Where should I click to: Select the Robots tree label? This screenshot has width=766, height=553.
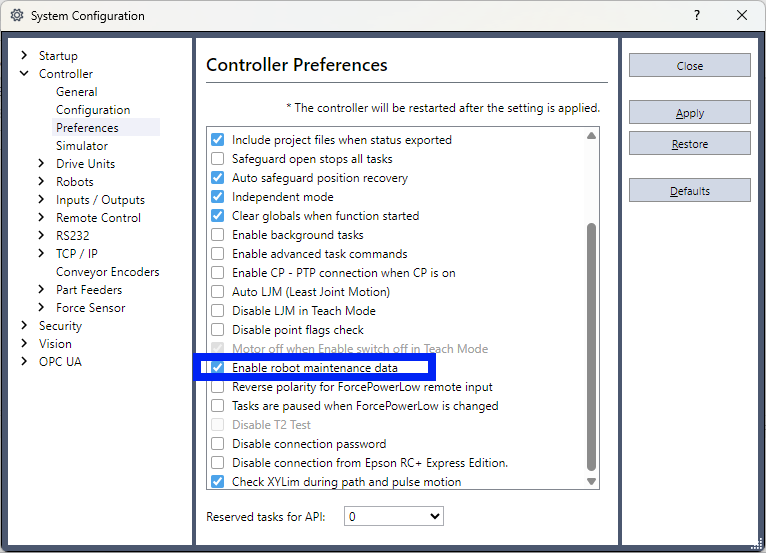point(74,182)
